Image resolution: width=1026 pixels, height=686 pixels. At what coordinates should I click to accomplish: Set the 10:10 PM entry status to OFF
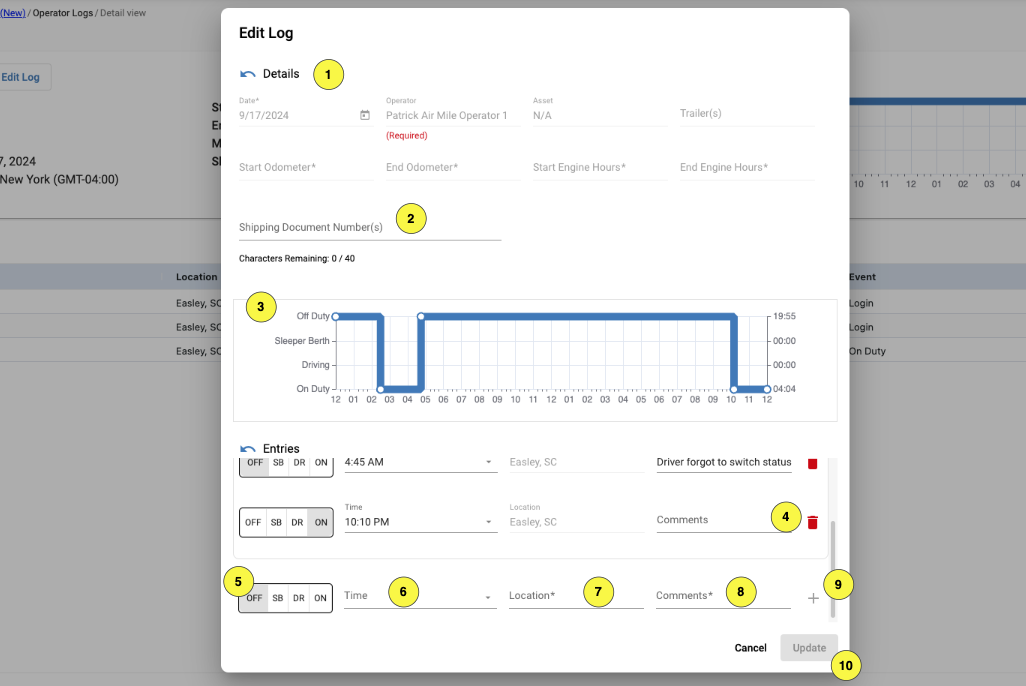pos(253,522)
